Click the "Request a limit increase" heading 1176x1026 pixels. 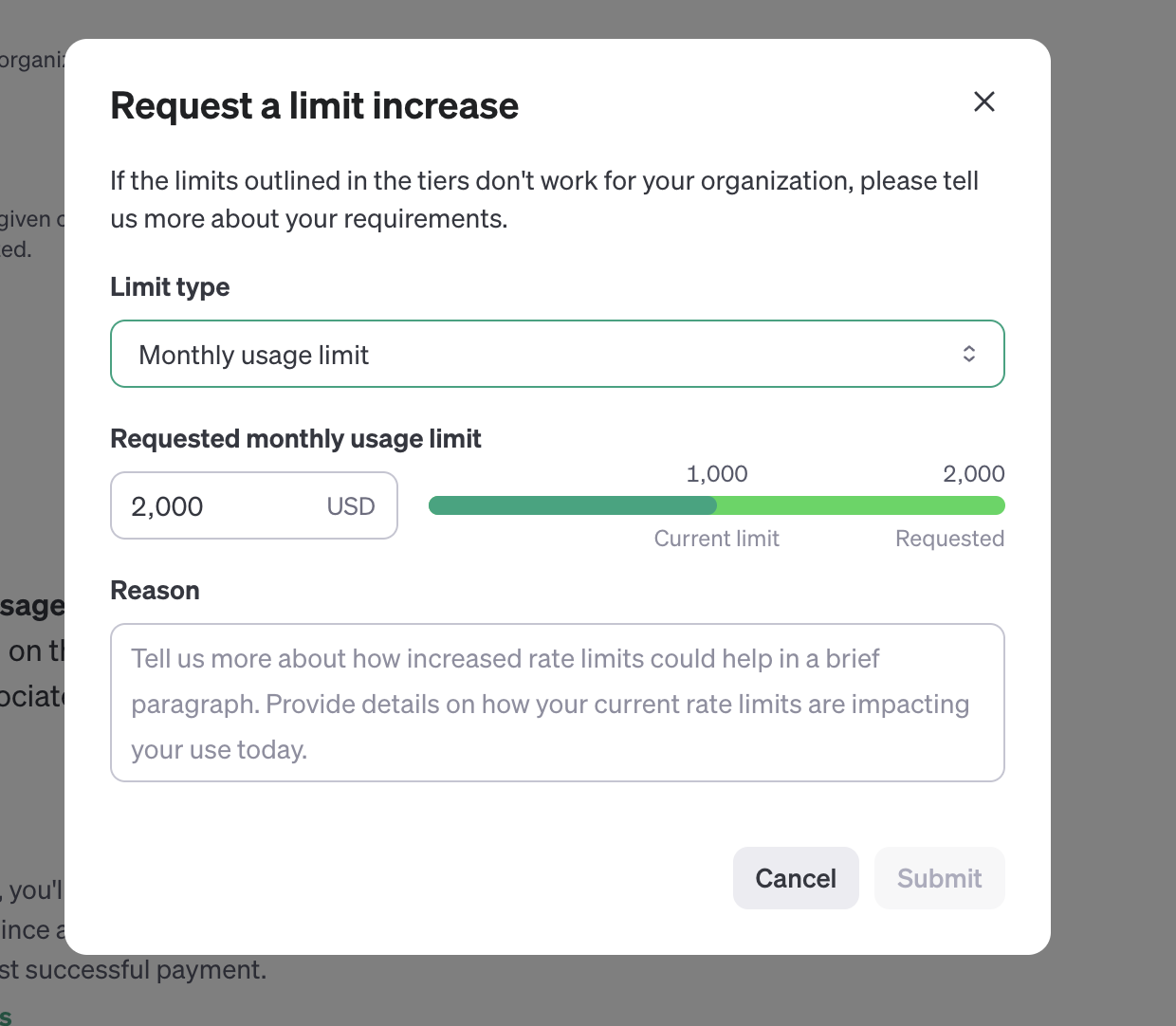[315, 106]
